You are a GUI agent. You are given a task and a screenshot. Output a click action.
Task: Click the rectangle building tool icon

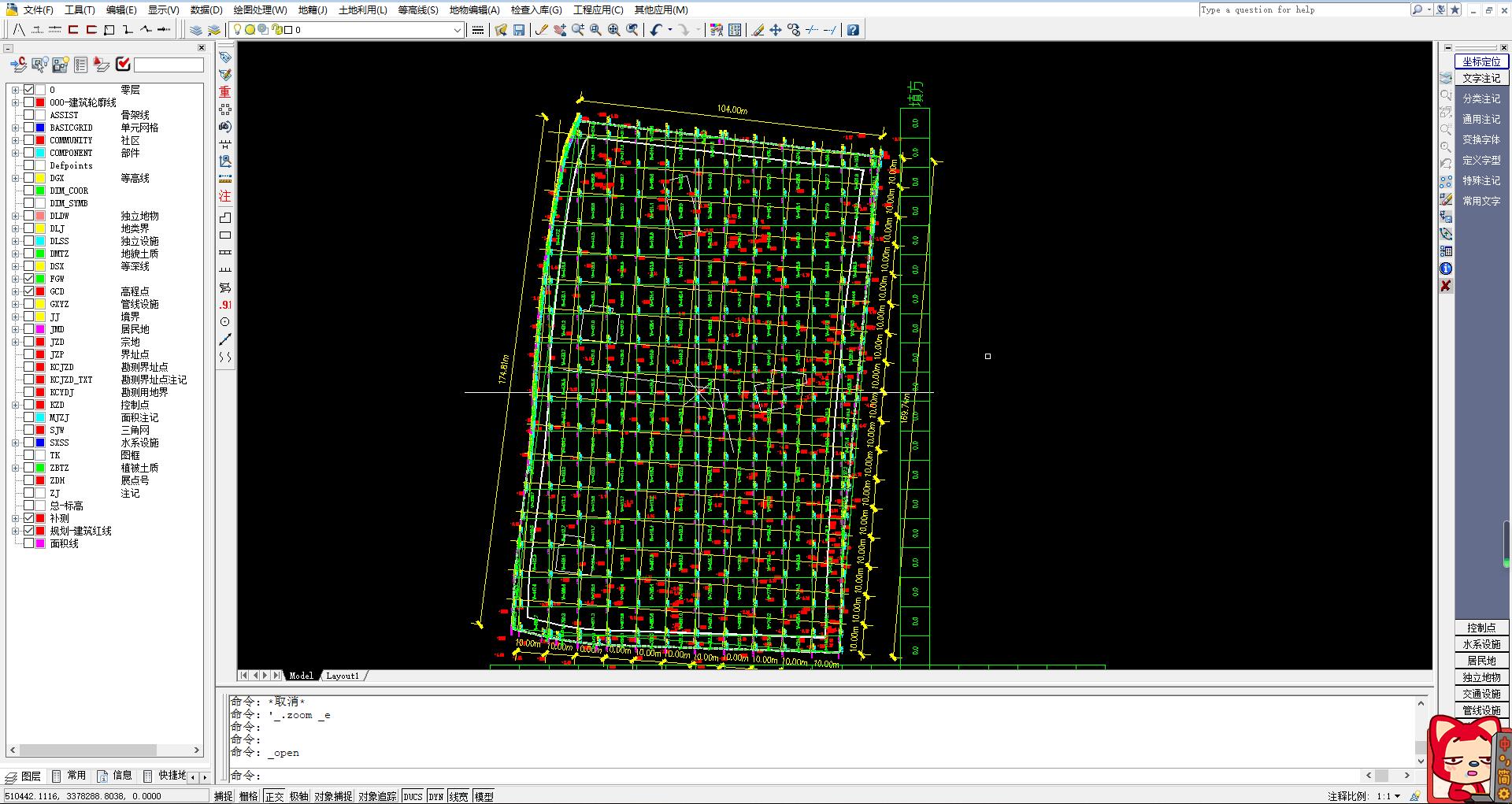pos(225,235)
